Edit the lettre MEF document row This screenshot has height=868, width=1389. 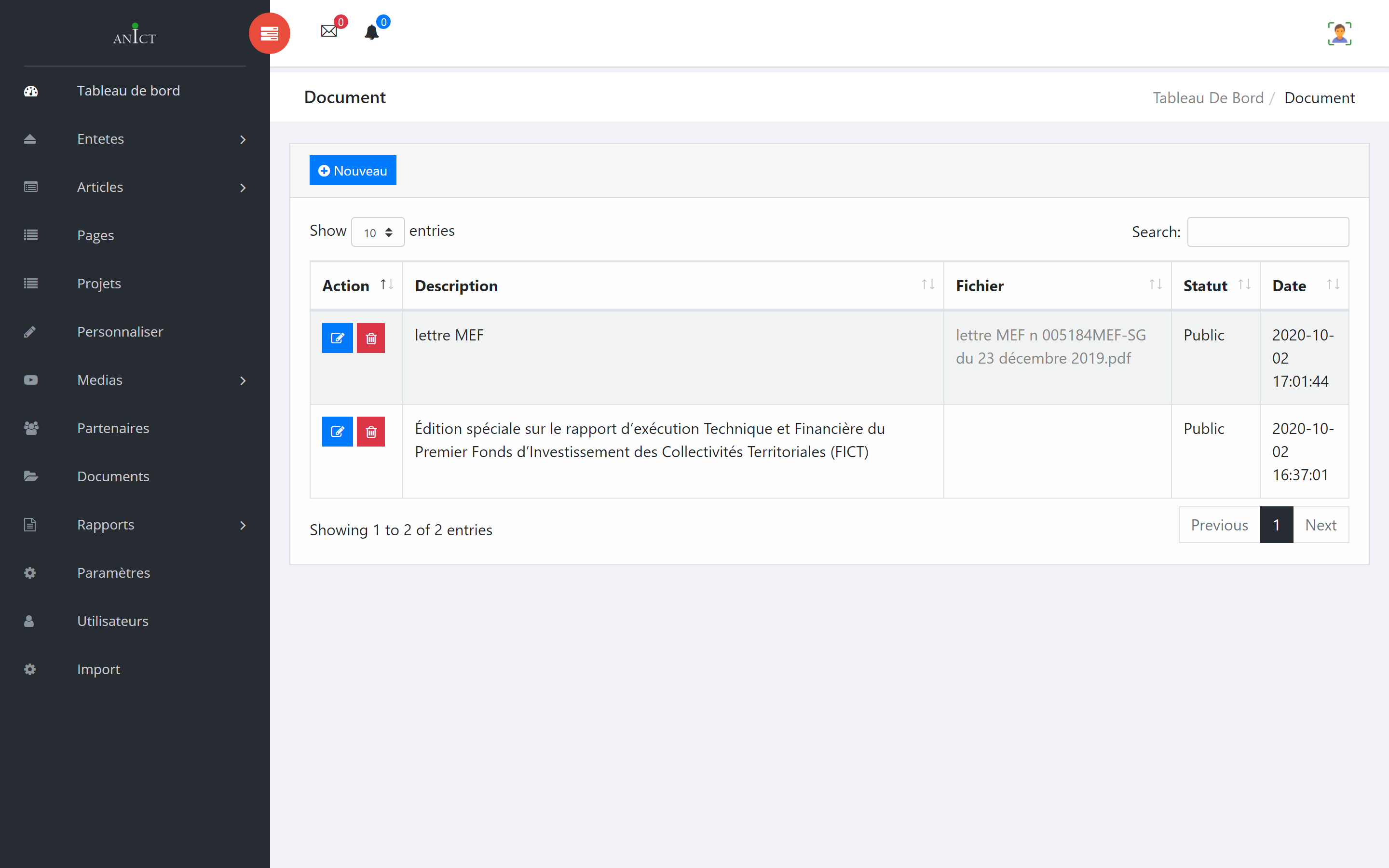click(x=337, y=338)
